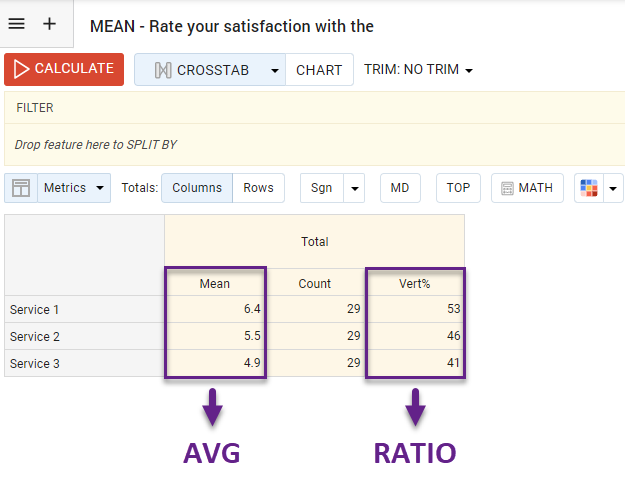The width and height of the screenshot is (625, 480).
Task: Click the plus icon to add new
Action: coord(50,24)
